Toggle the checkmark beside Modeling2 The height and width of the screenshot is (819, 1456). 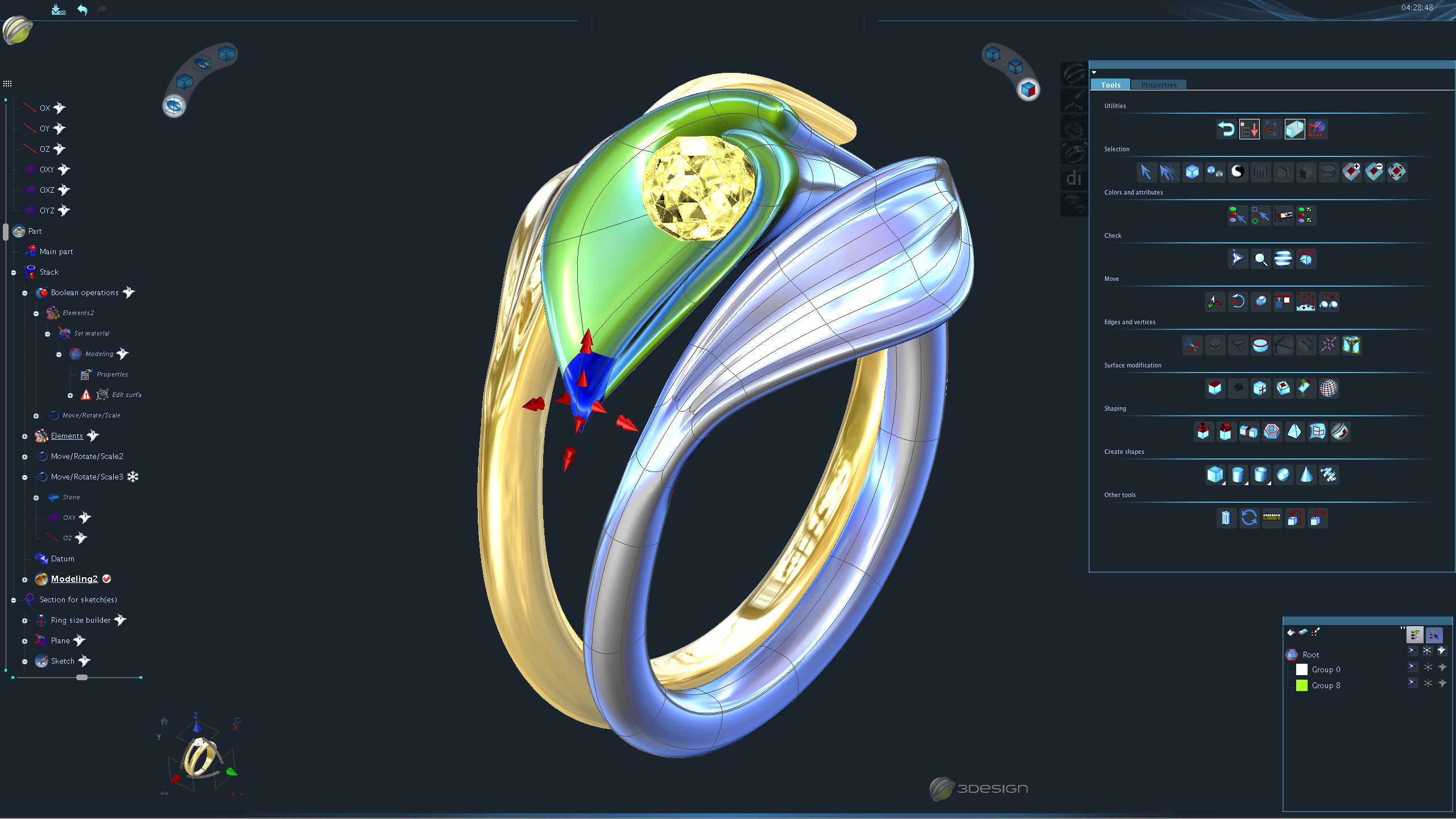pyautogui.click(x=107, y=579)
